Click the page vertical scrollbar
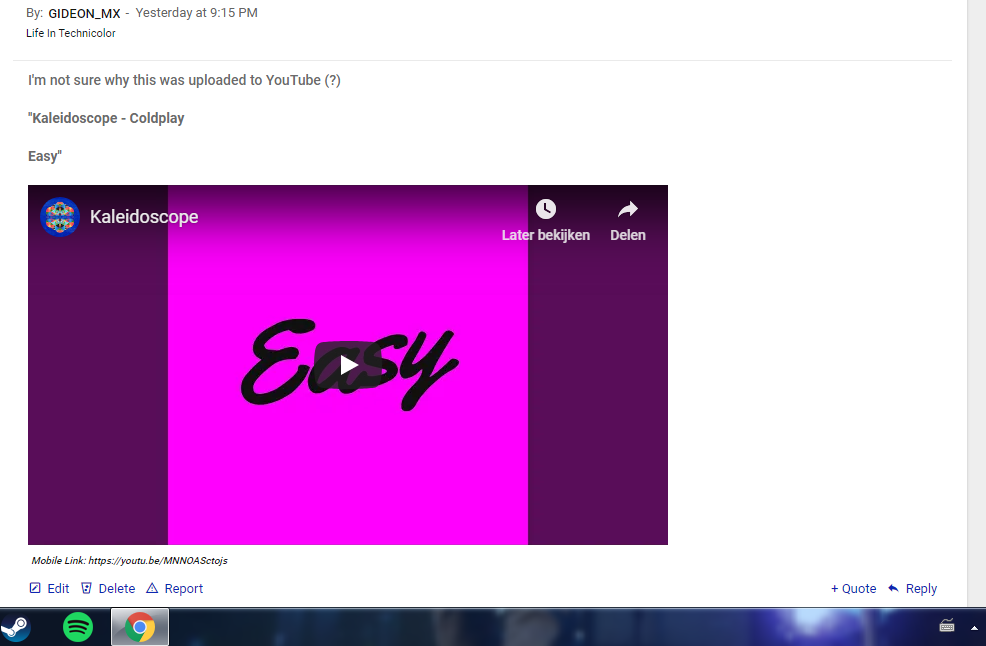Viewport: 986px width, 646px height. 977,302
